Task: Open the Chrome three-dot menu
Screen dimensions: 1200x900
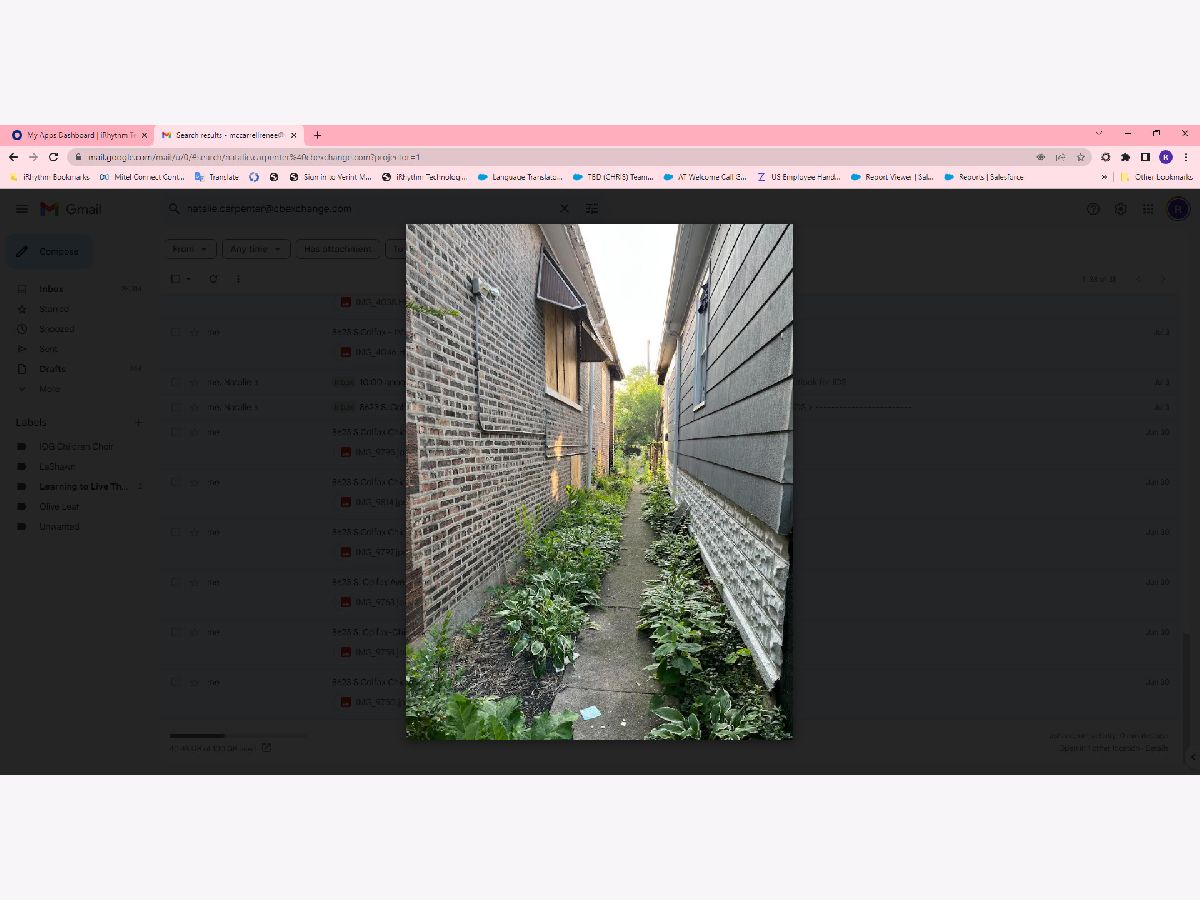Action: [1186, 157]
